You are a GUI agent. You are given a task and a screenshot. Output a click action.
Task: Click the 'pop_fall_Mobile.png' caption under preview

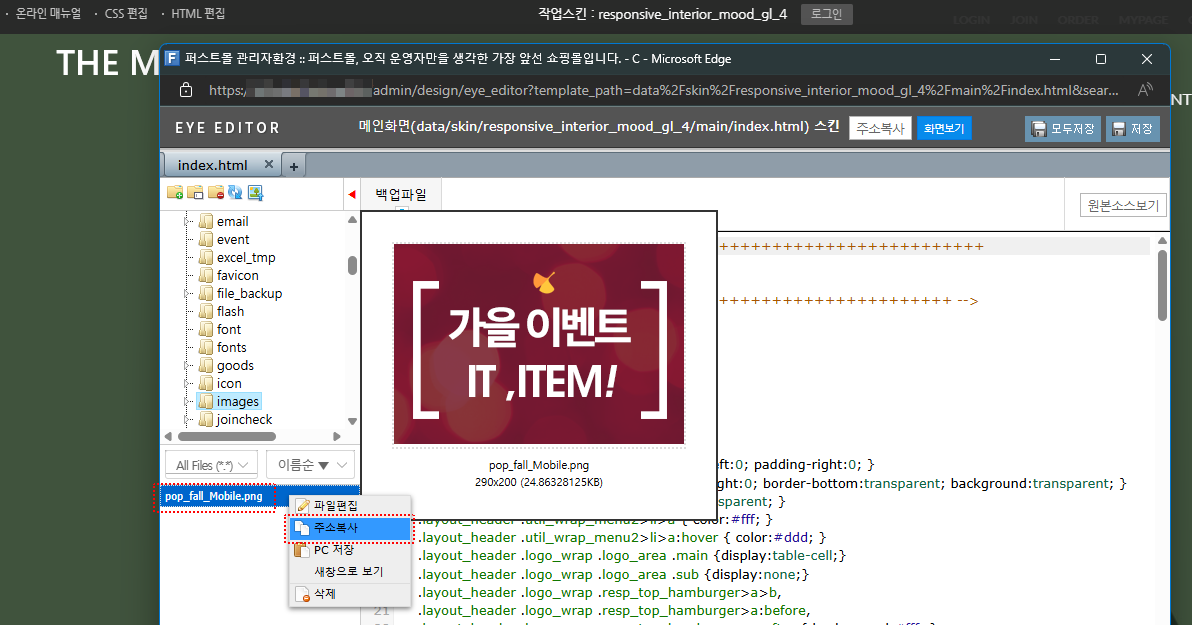(x=539, y=465)
